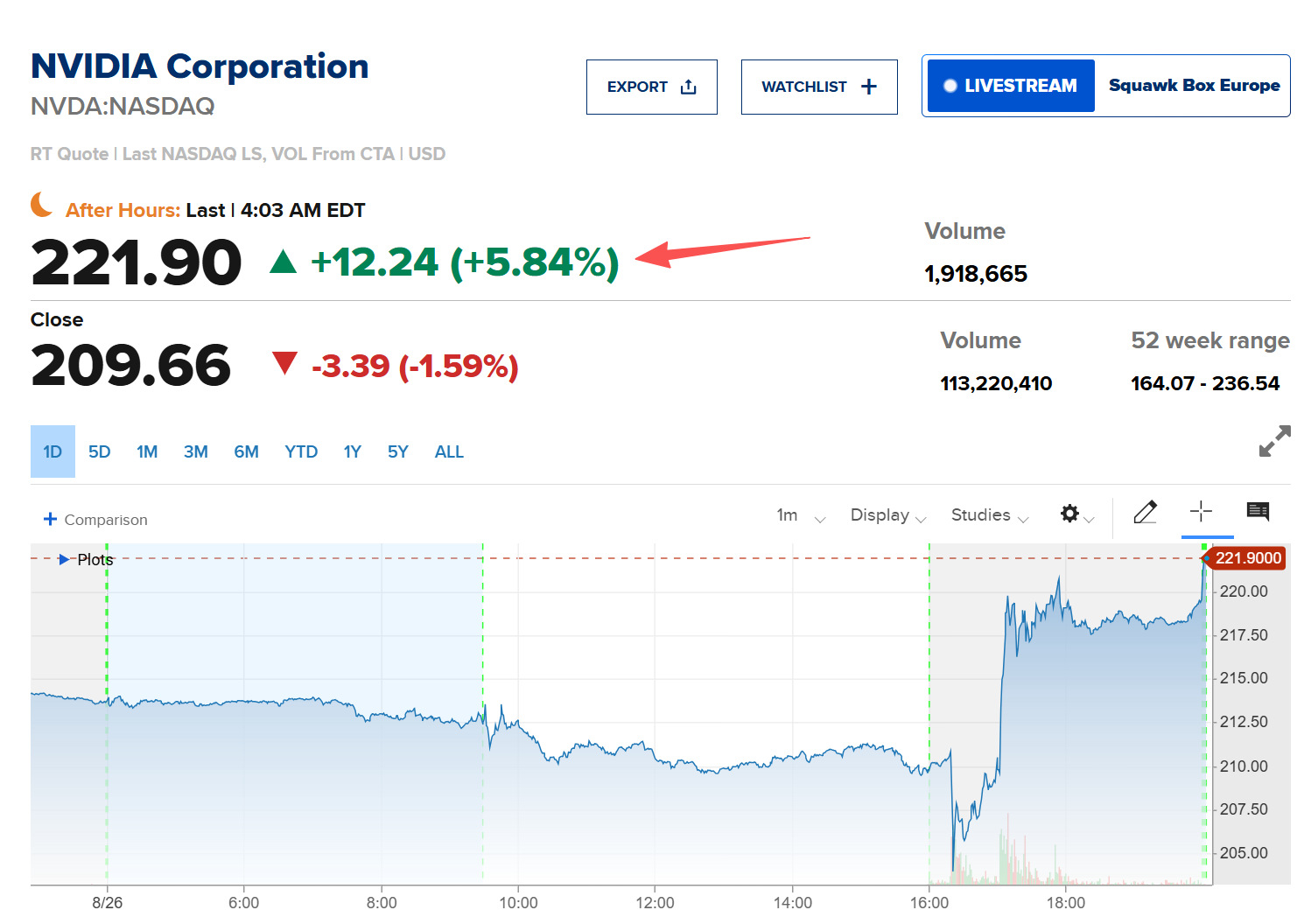The image size is (1297, 924).
Task: Click the 221.9000 price marker label
Action: click(x=1246, y=558)
